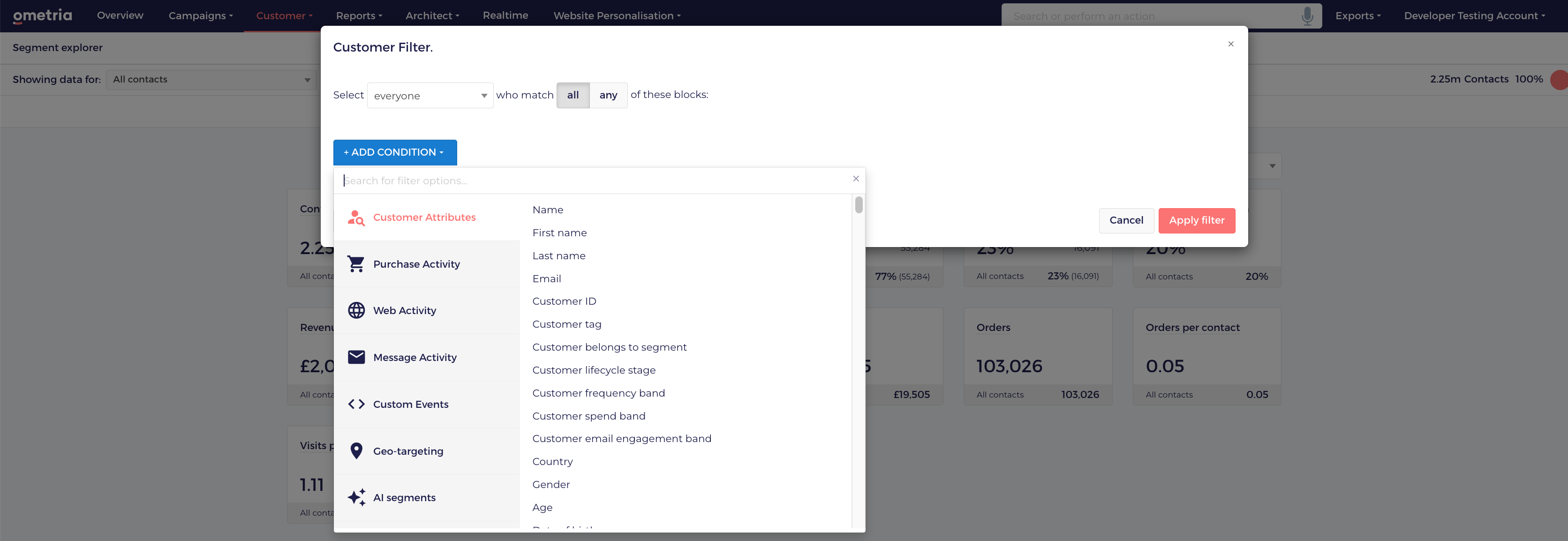This screenshot has width=1568, height=541.
Task: Click the Apply filter button
Action: [1196, 220]
